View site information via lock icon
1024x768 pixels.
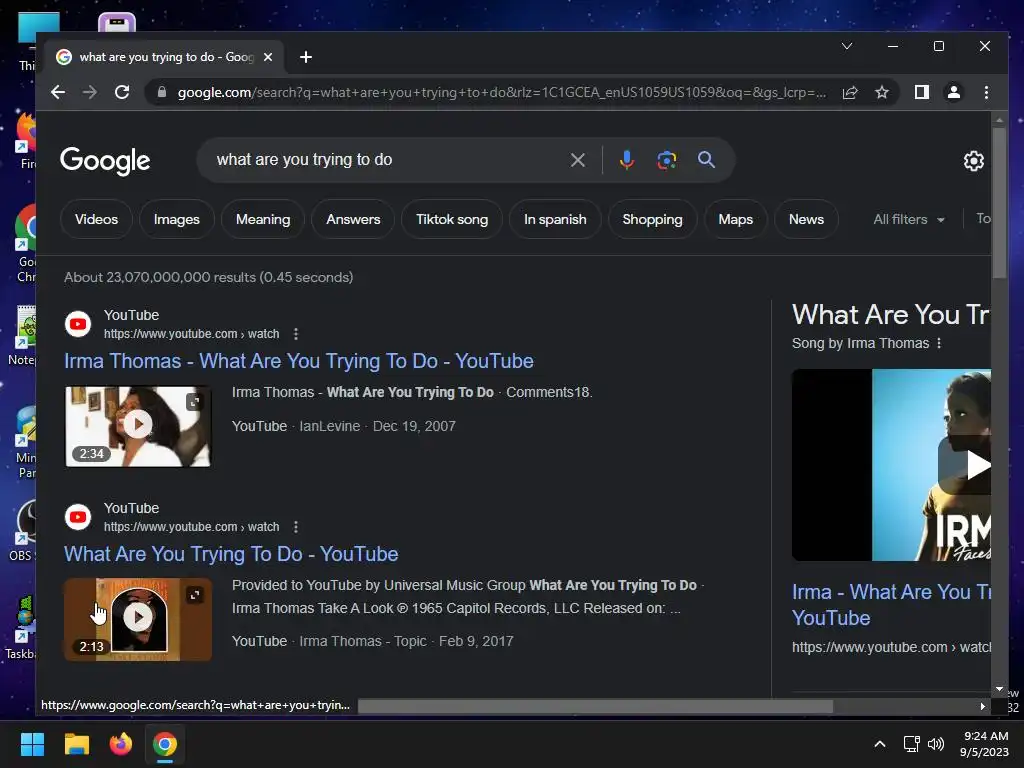(x=161, y=92)
